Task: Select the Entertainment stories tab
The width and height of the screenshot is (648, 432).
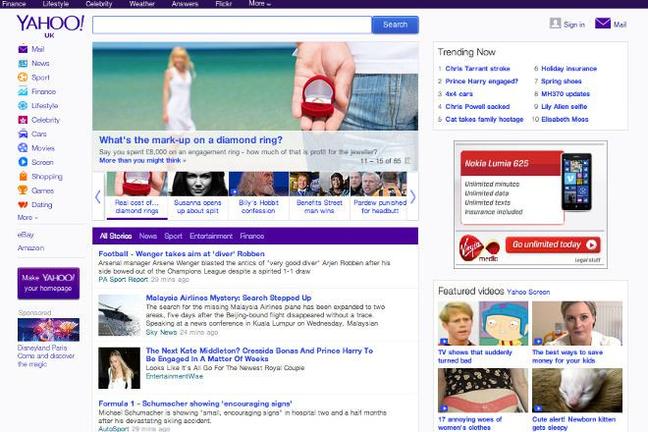Action: pos(211,236)
